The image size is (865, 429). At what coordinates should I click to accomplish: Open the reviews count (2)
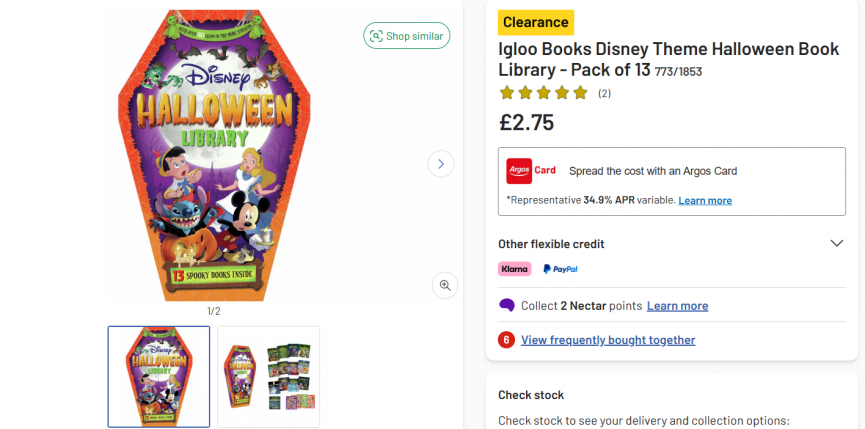(x=604, y=94)
